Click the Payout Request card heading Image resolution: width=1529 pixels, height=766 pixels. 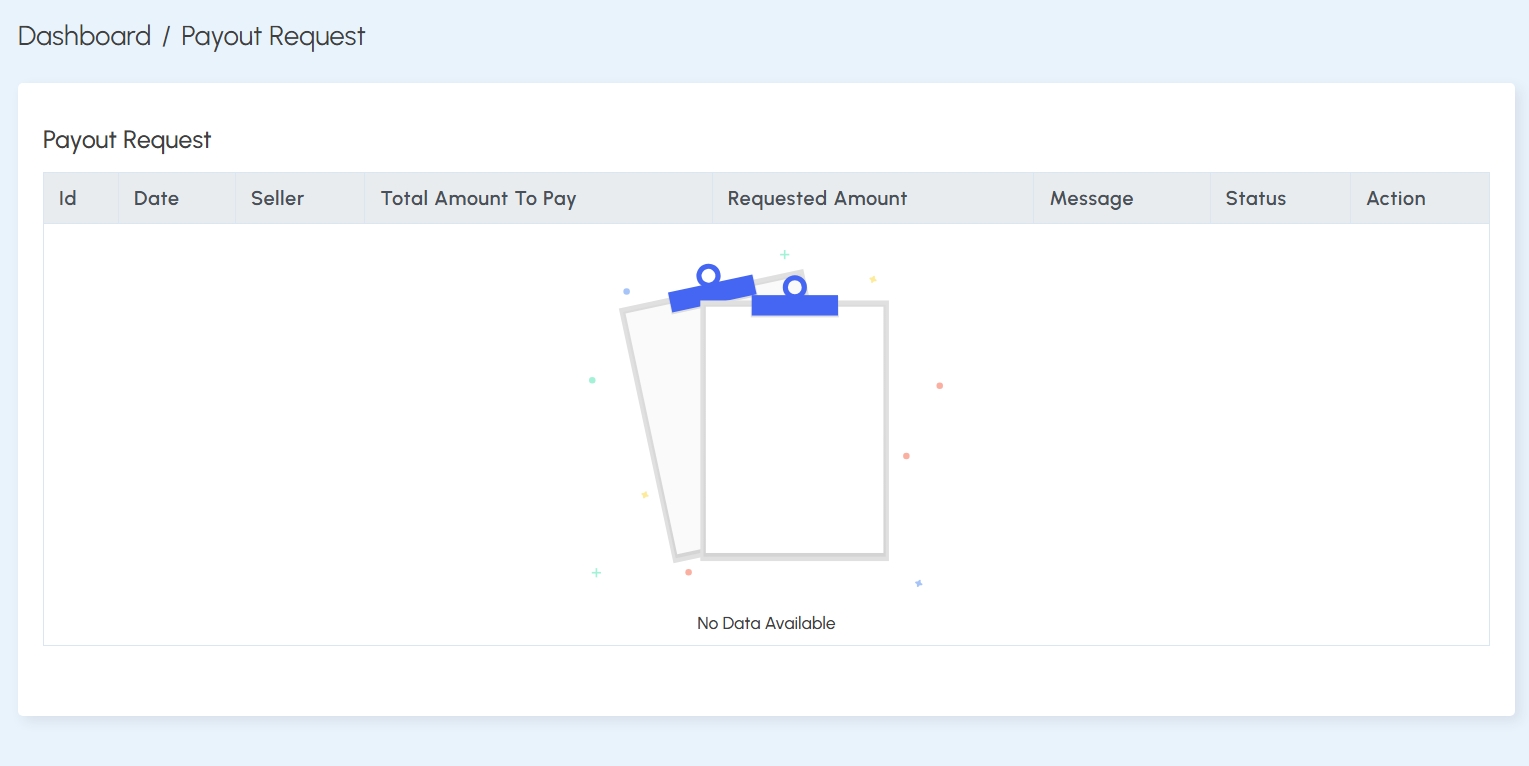point(127,140)
